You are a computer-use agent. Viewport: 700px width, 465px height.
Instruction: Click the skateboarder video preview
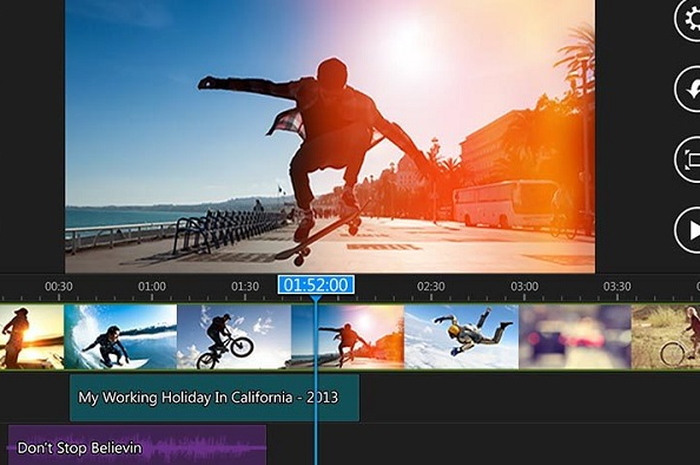point(330,136)
